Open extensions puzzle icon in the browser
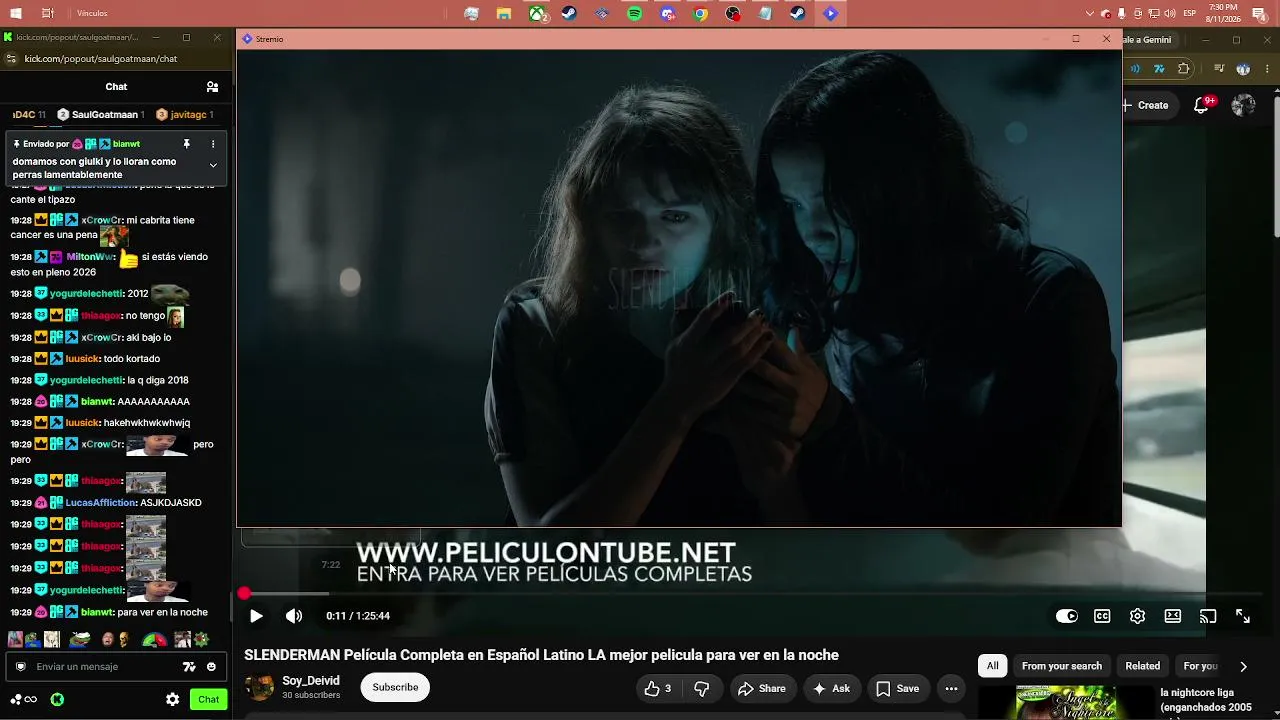This screenshot has width=1280, height=720. click(1184, 69)
